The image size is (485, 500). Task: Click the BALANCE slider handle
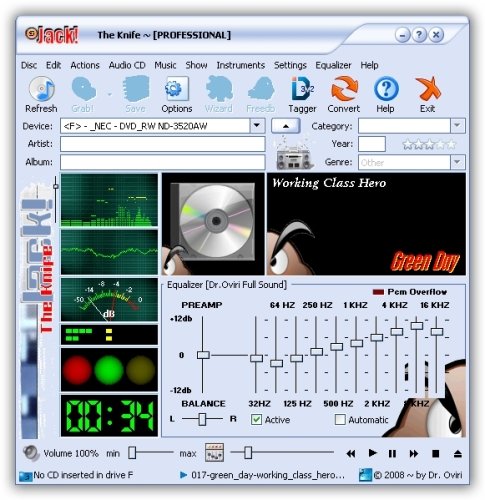pyautogui.click(x=202, y=419)
